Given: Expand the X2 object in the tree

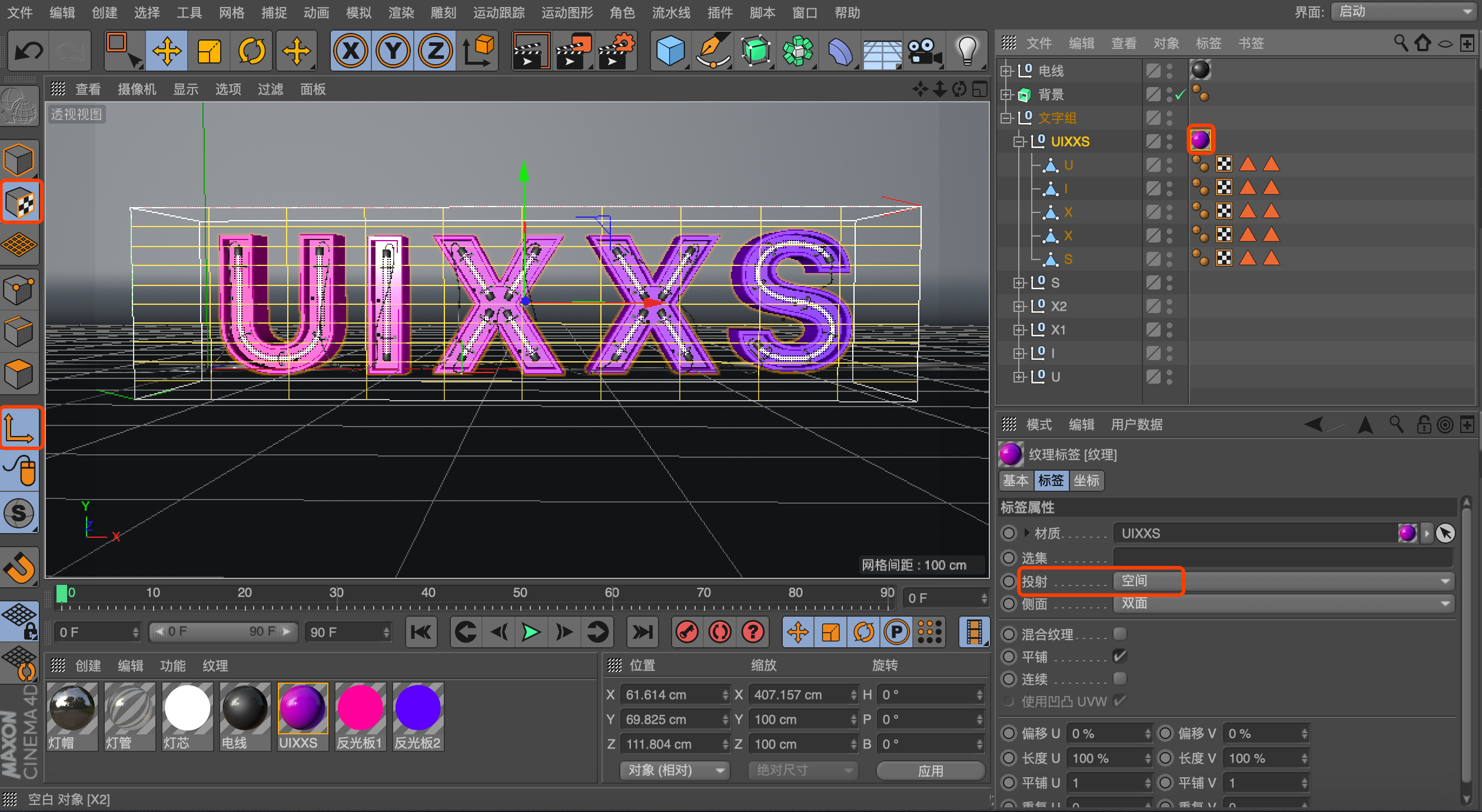Looking at the screenshot, I should tap(1019, 307).
